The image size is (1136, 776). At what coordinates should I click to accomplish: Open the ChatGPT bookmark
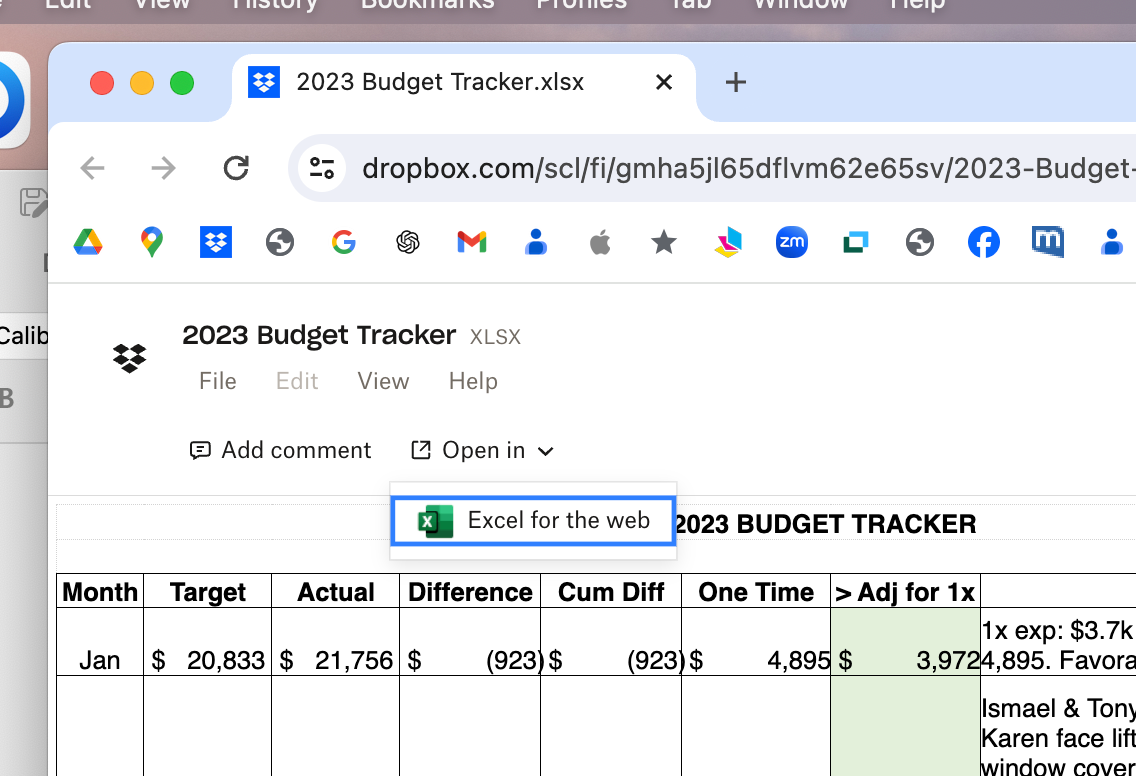point(408,242)
